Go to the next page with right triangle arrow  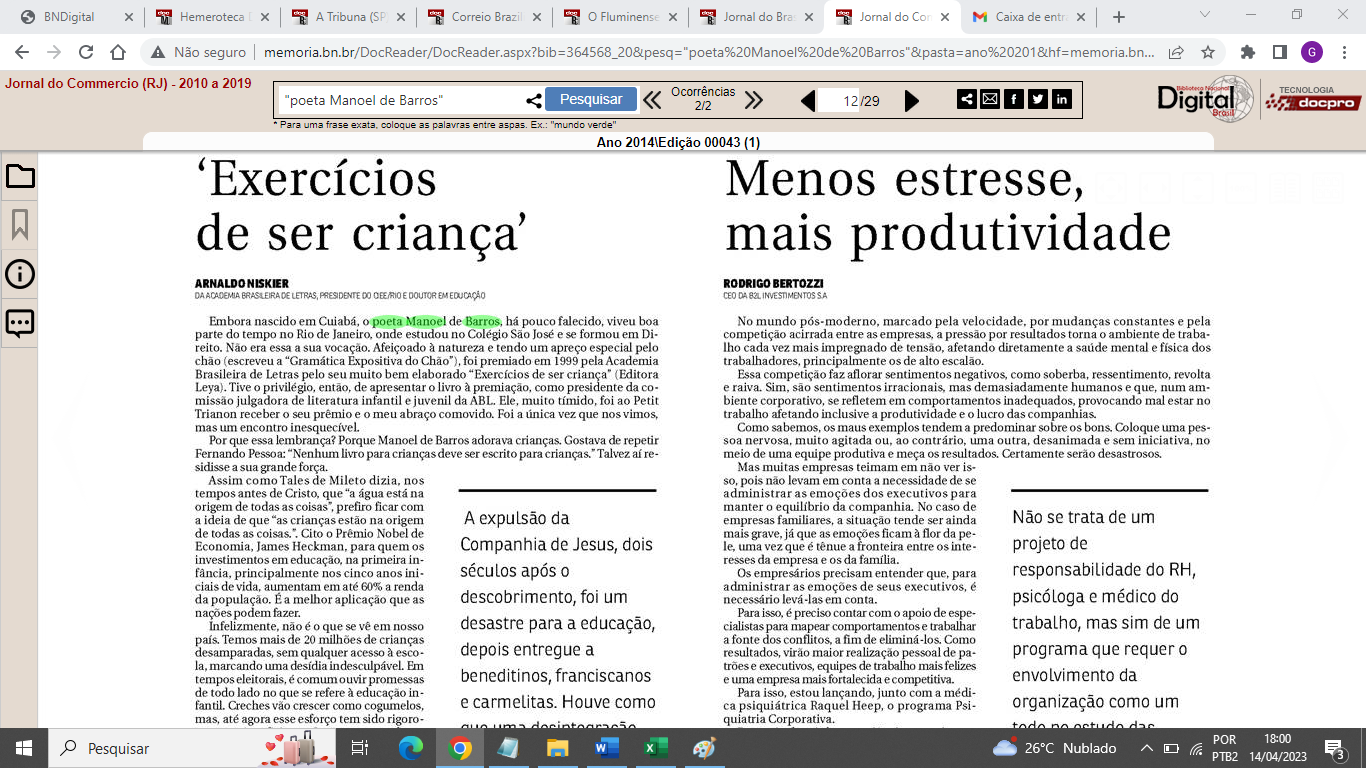(x=911, y=100)
